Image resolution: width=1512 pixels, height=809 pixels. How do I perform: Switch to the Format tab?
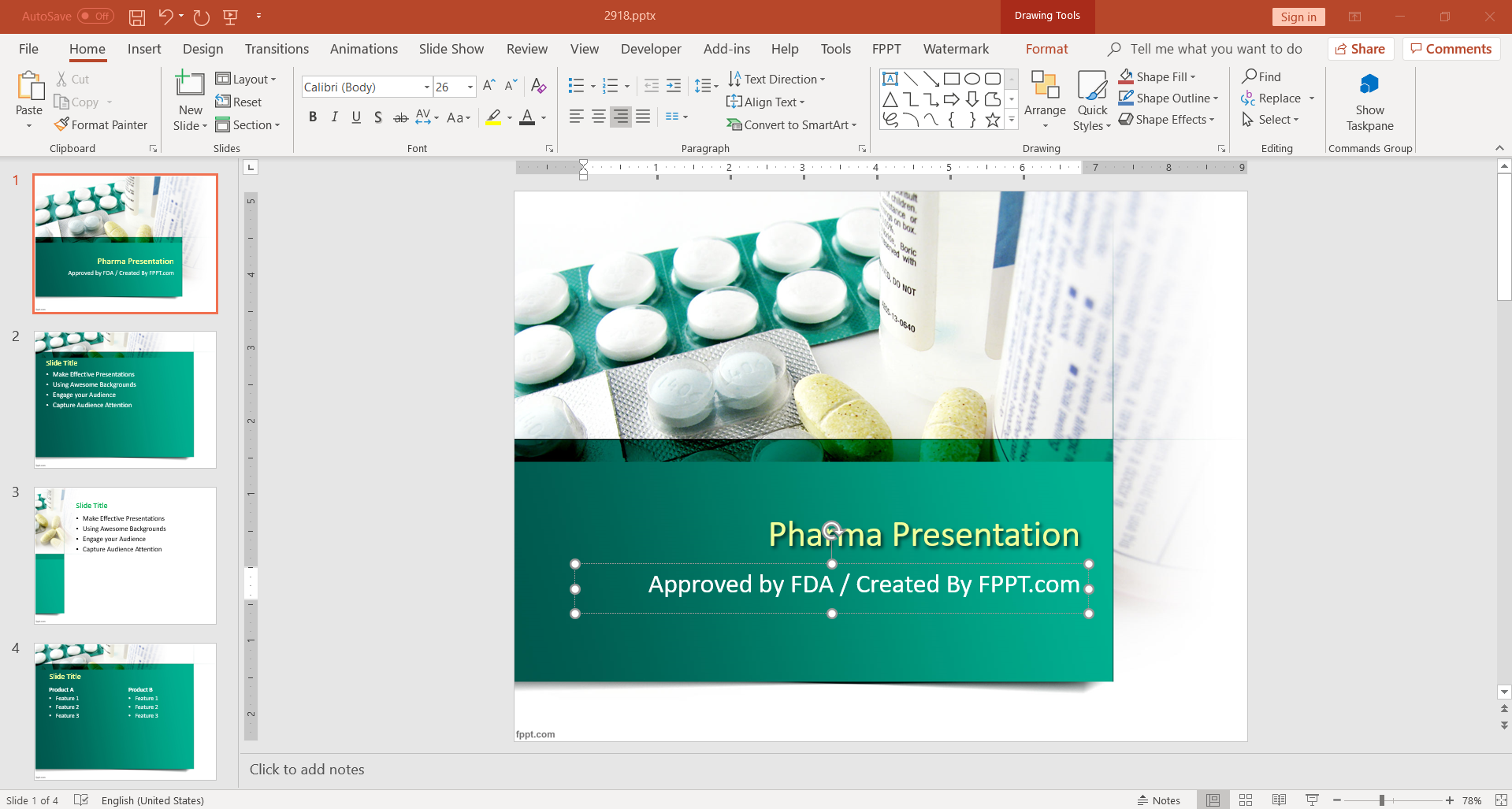1046,49
